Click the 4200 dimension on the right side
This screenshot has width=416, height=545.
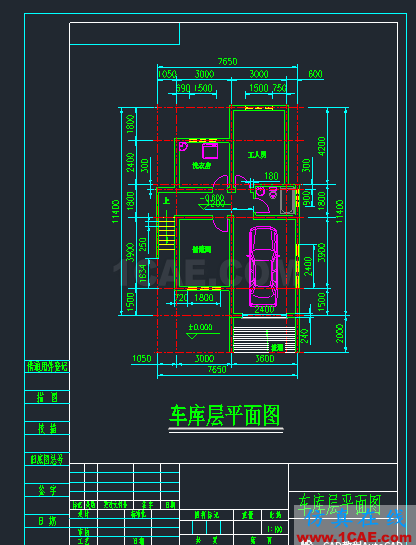[321, 146]
